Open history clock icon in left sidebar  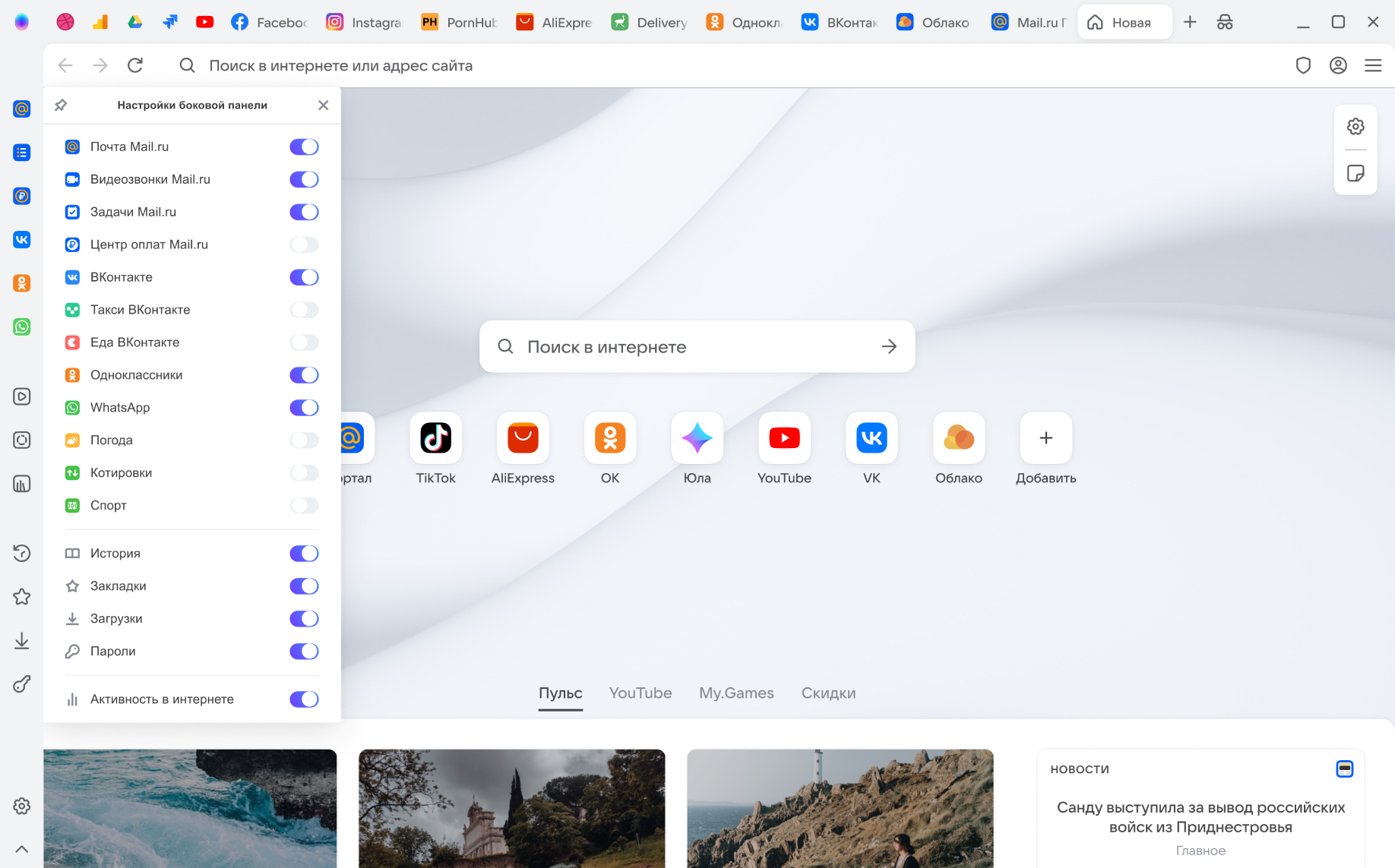click(22, 553)
